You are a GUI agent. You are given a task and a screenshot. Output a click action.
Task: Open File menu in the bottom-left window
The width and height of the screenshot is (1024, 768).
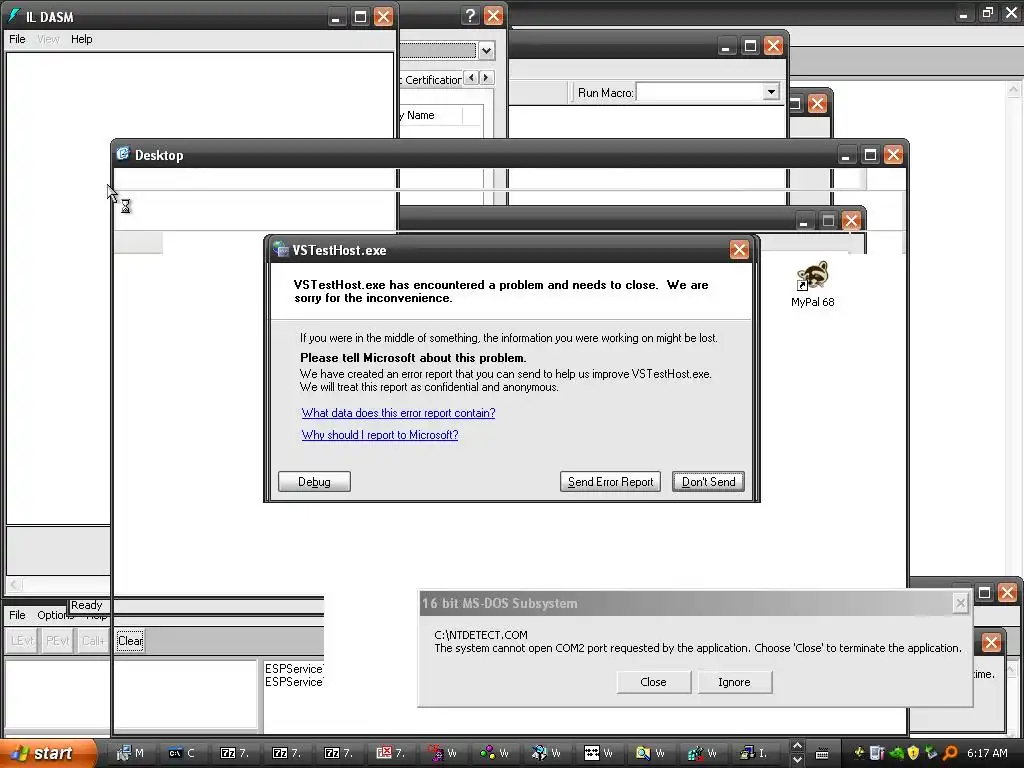coord(17,615)
